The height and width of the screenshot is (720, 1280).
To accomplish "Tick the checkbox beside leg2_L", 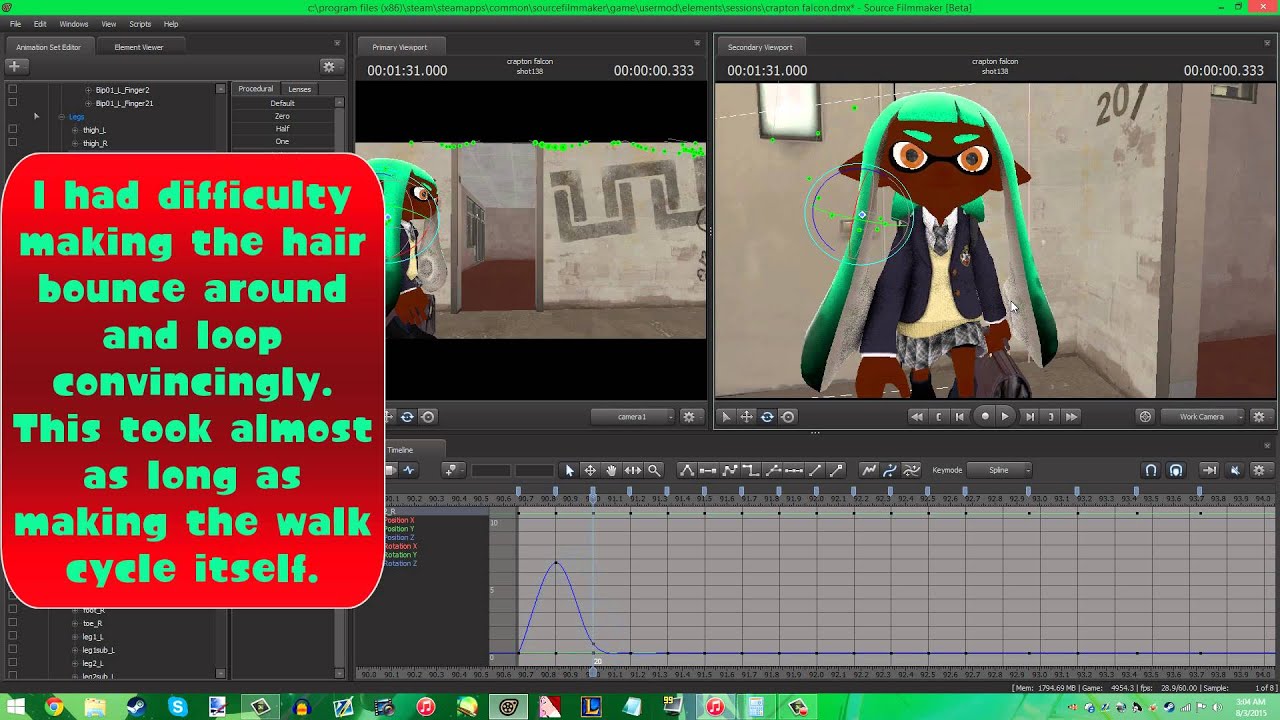I will tap(12, 663).
